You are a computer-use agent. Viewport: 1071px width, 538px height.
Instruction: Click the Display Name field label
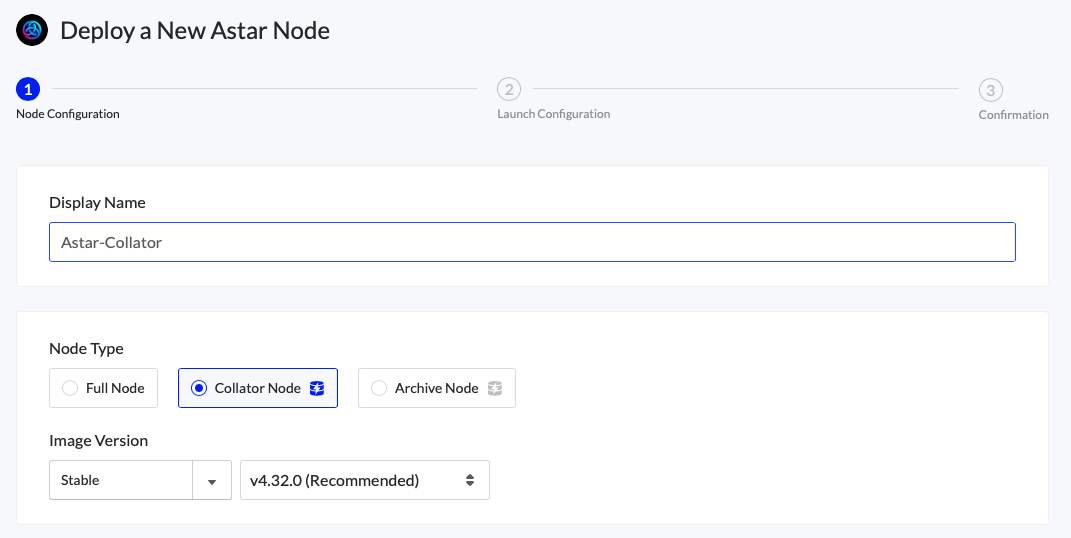coord(97,202)
